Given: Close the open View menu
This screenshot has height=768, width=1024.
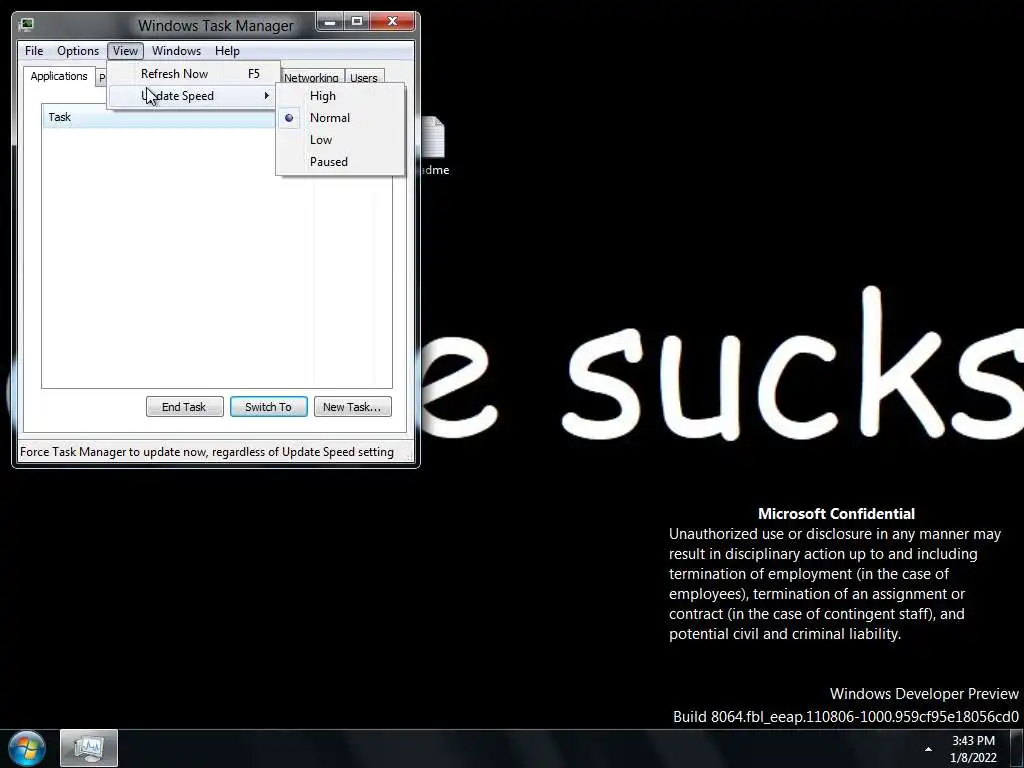Looking at the screenshot, I should [125, 51].
